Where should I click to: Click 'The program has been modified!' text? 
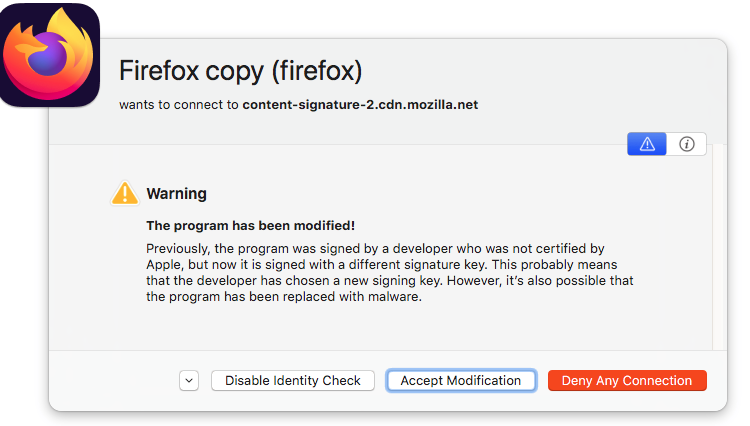coord(250,226)
